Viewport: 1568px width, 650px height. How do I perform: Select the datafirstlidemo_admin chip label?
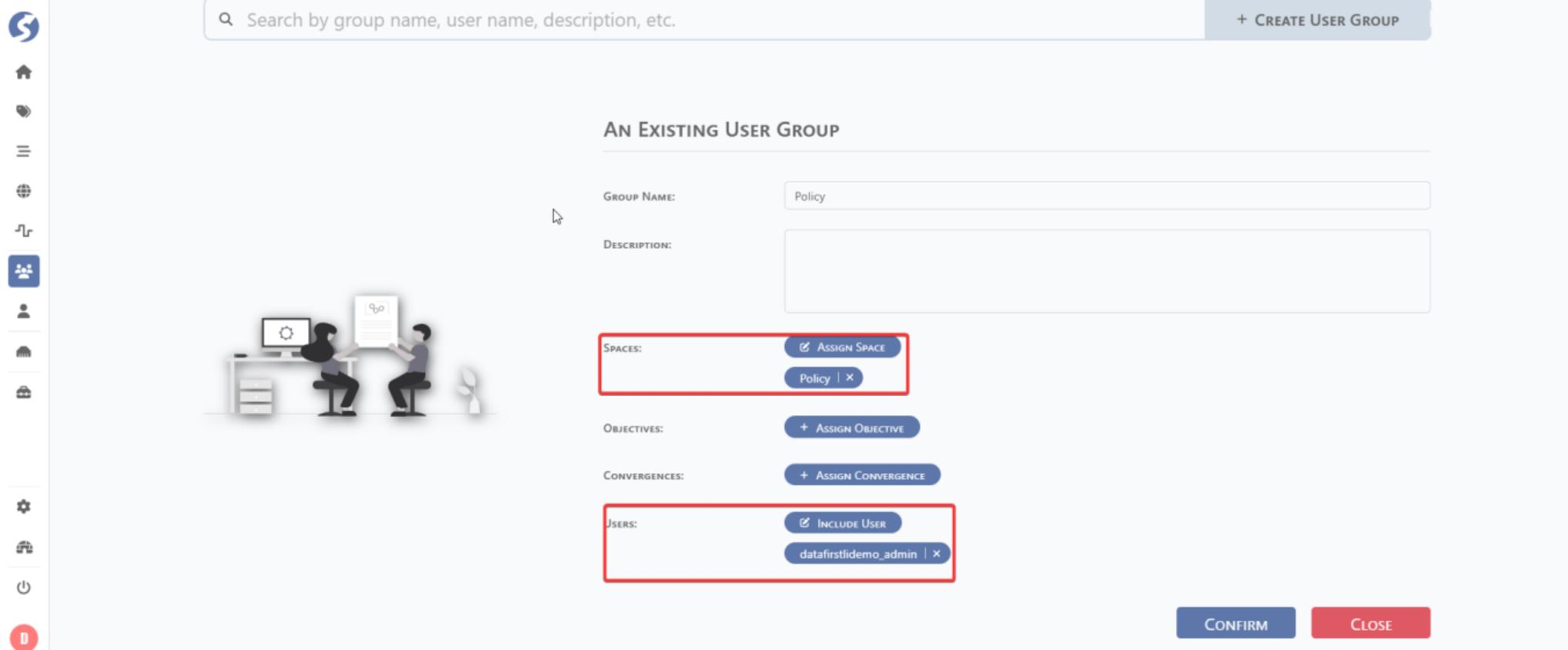[858, 554]
